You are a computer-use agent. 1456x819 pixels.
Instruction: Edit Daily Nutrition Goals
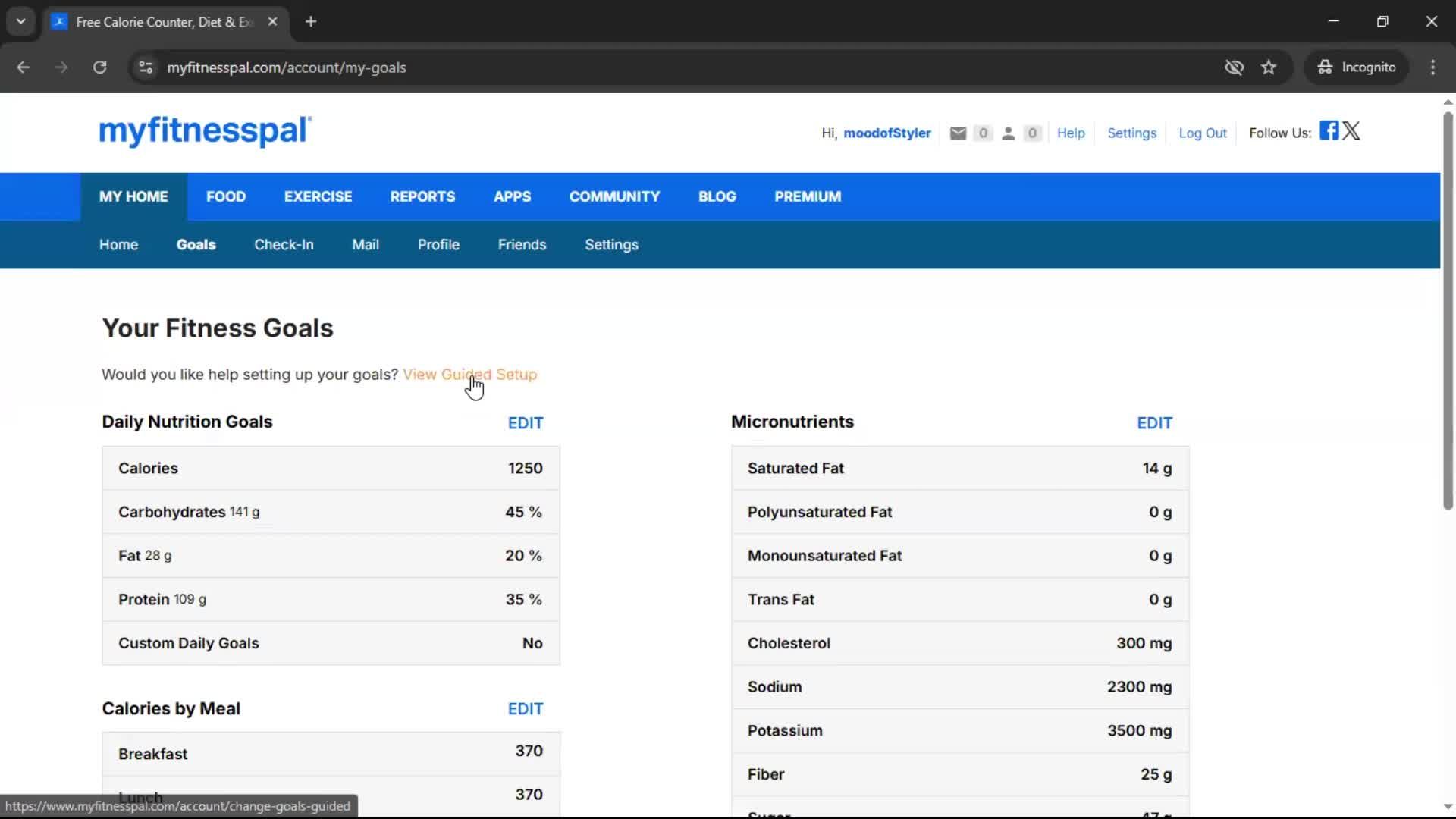[x=526, y=423]
